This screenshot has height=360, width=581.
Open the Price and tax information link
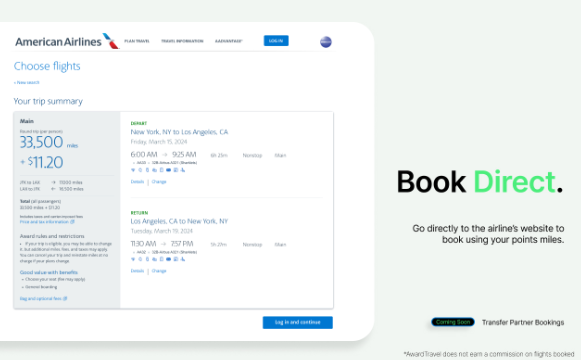pos(47,222)
